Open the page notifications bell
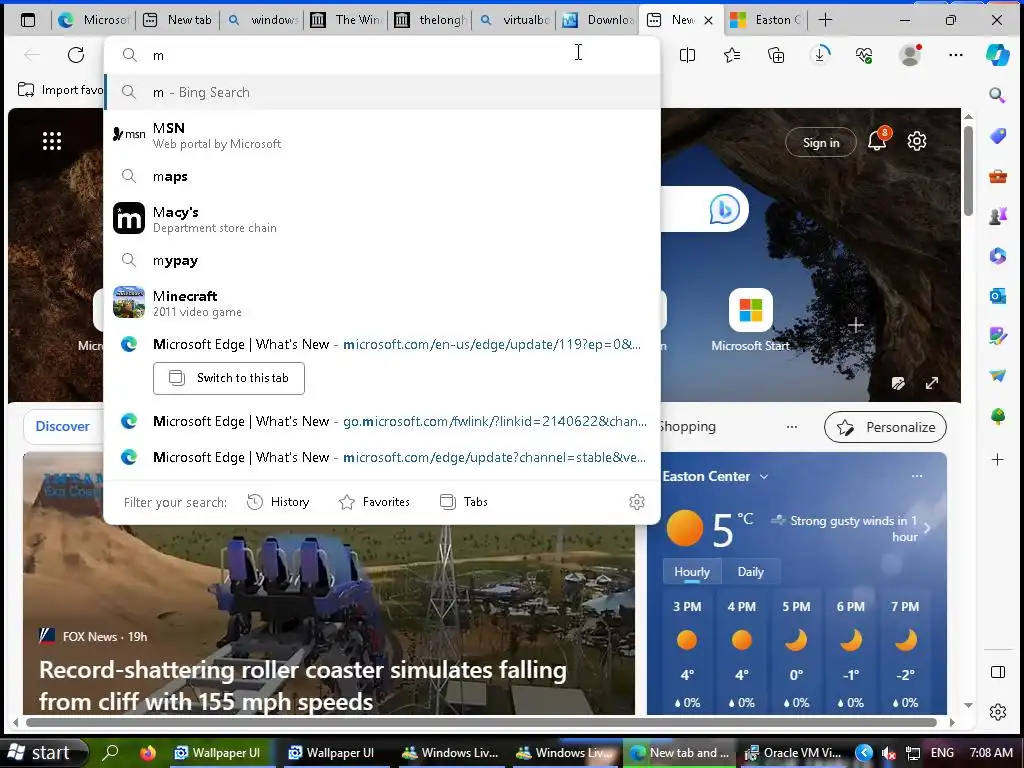 click(878, 140)
